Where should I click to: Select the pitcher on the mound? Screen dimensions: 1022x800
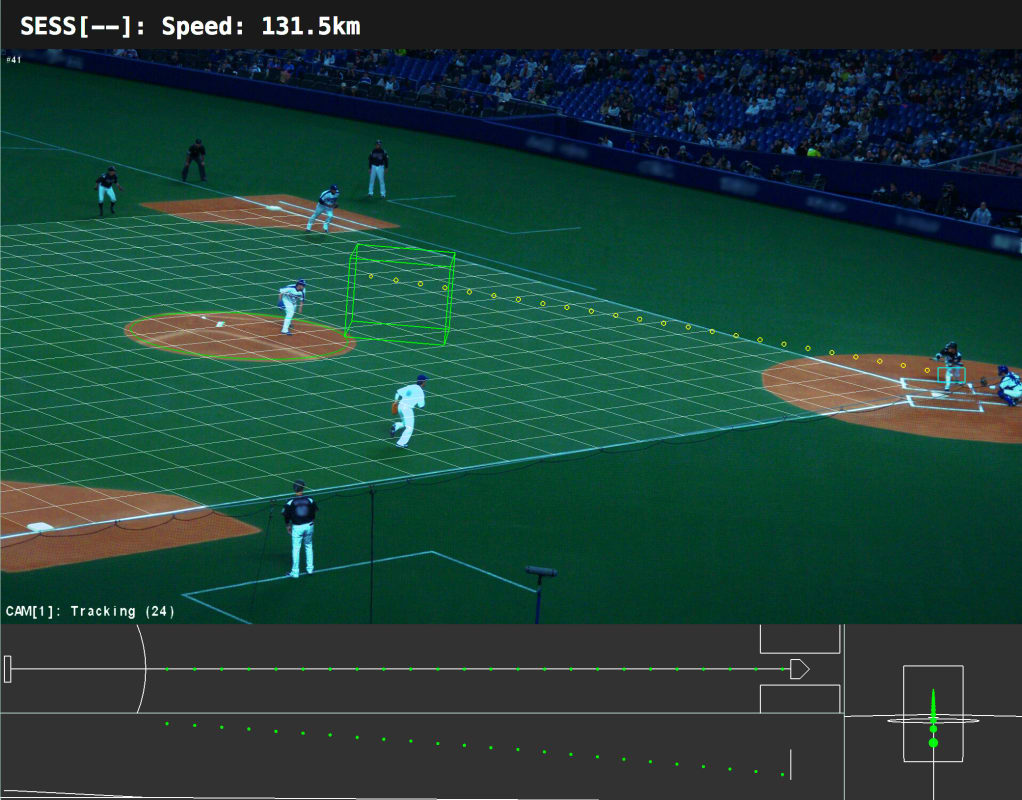point(291,305)
